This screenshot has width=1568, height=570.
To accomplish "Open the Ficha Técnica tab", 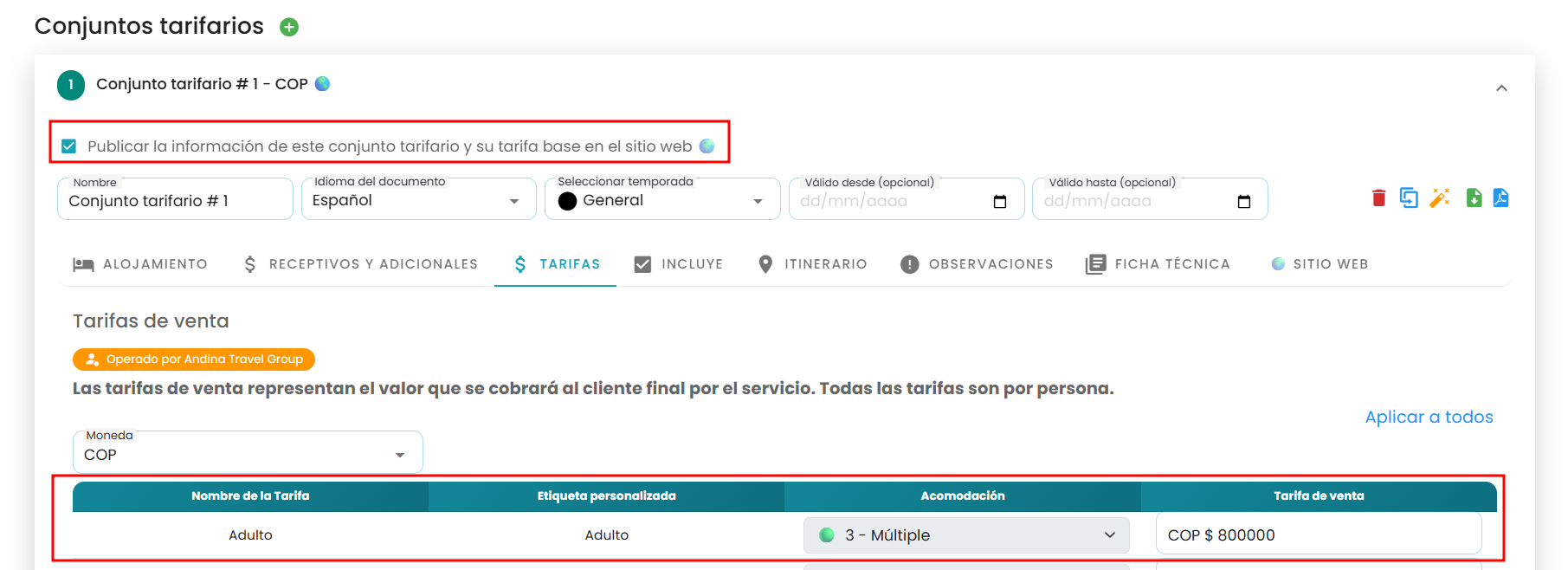I will [x=1158, y=264].
